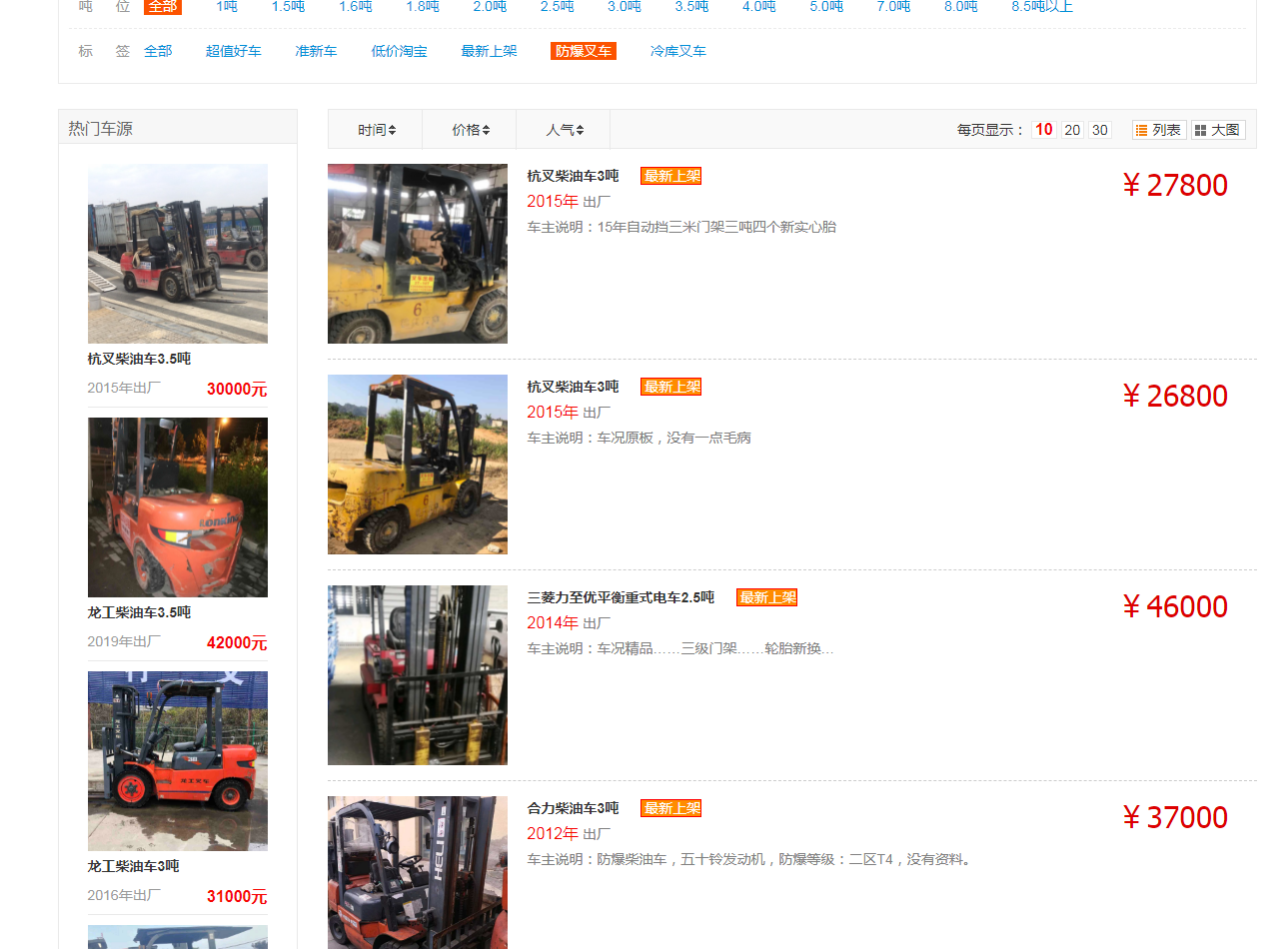The width and height of the screenshot is (1288, 949).
Task: Show 30 items per page
Action: pos(1100,130)
